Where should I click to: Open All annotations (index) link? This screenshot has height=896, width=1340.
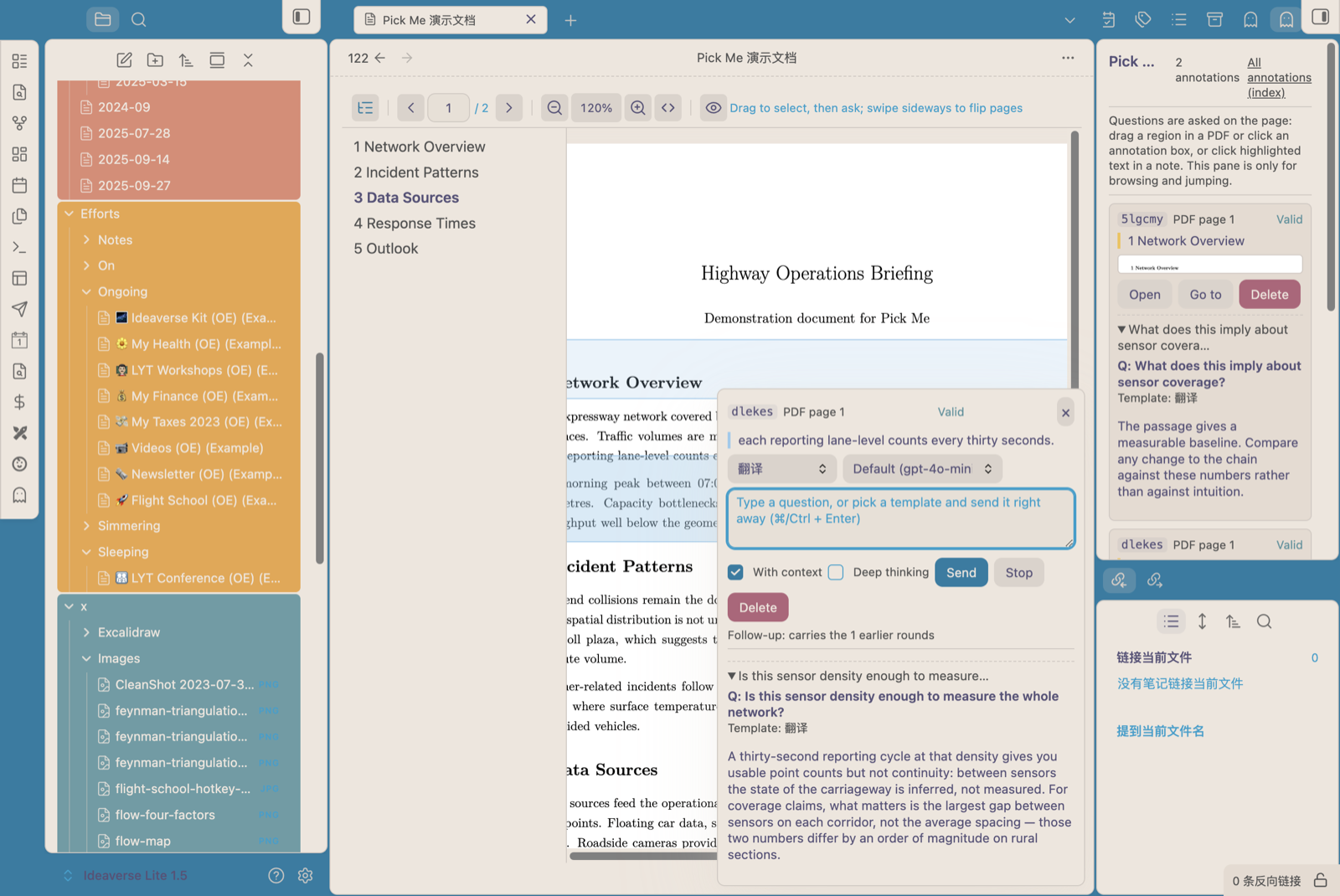tap(1279, 78)
